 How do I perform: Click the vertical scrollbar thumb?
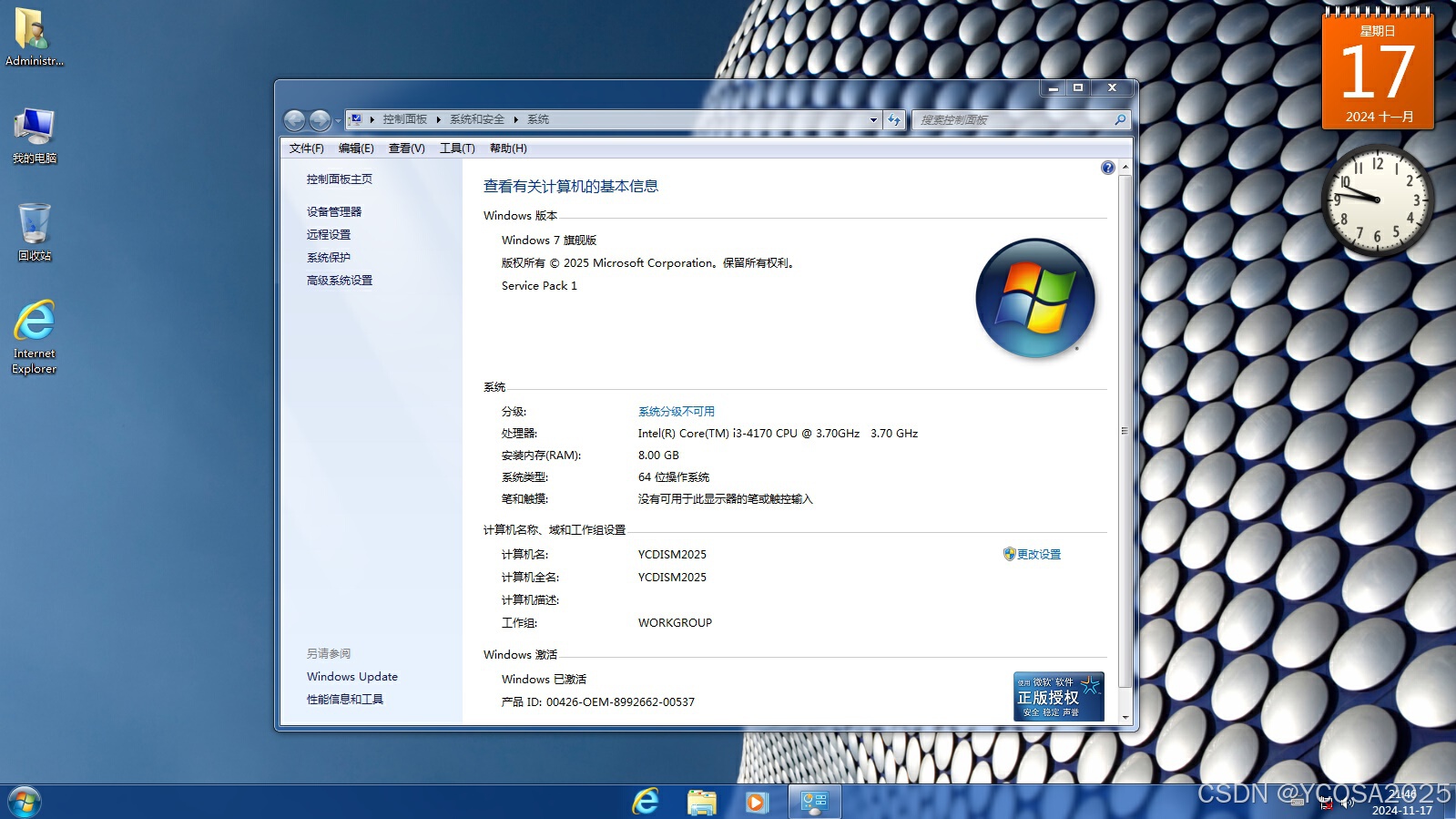pyautogui.click(x=1125, y=431)
